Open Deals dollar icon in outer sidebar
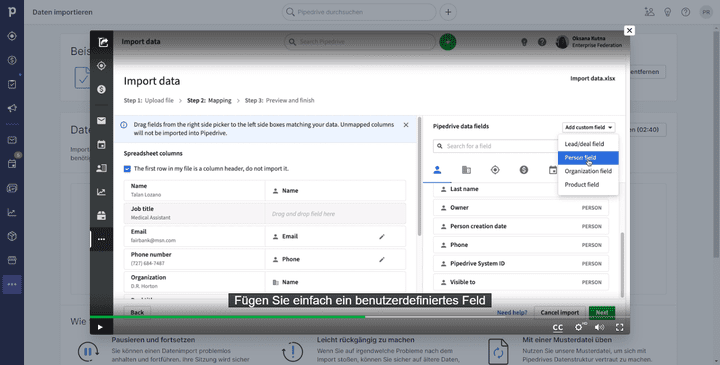This screenshot has width=720, height=365. (12, 60)
